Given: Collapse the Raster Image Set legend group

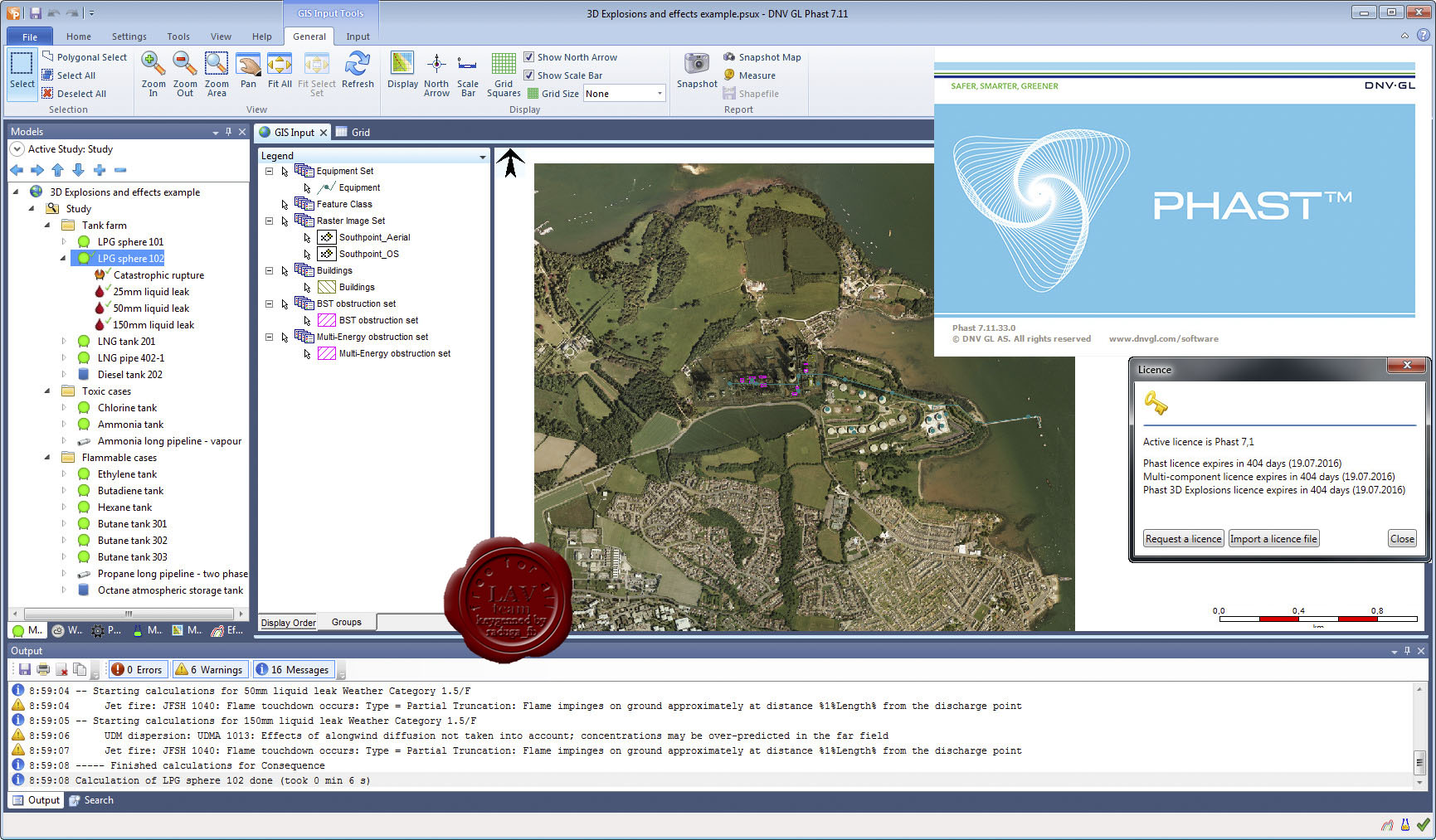Looking at the screenshot, I should coord(269,221).
